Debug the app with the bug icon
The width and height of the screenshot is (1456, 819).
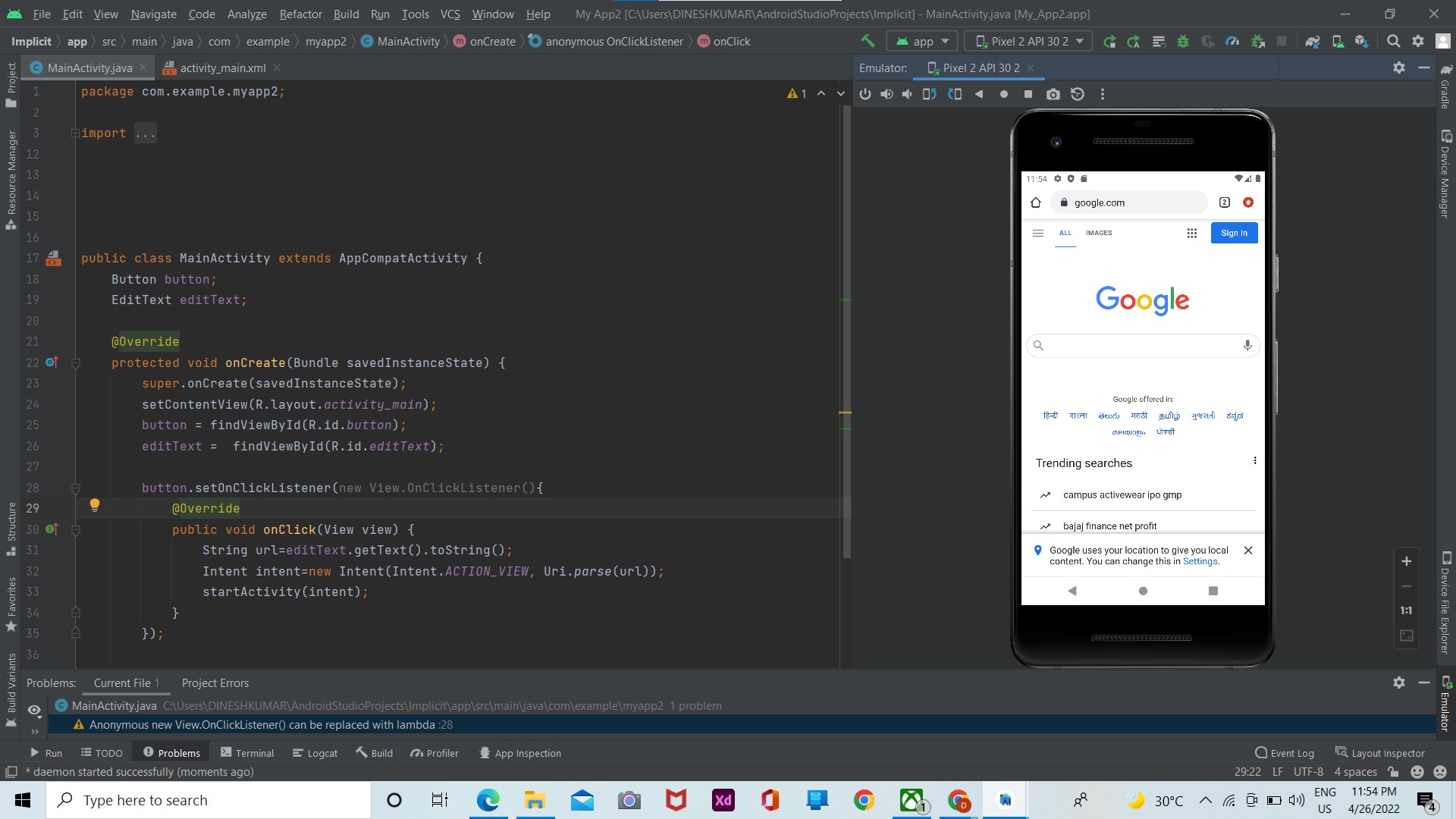[1183, 41]
